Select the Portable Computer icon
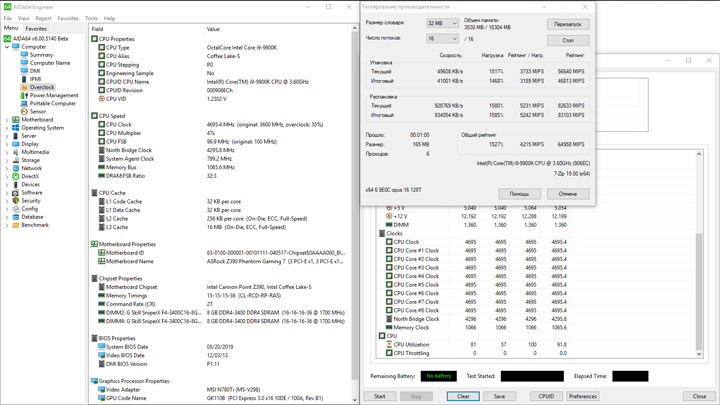Viewport: 720px width, 405px height. pyautogui.click(x=24, y=103)
